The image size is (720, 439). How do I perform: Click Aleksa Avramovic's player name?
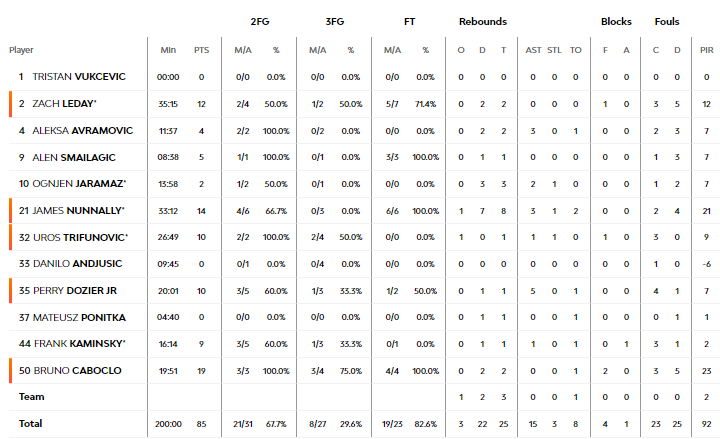point(82,131)
